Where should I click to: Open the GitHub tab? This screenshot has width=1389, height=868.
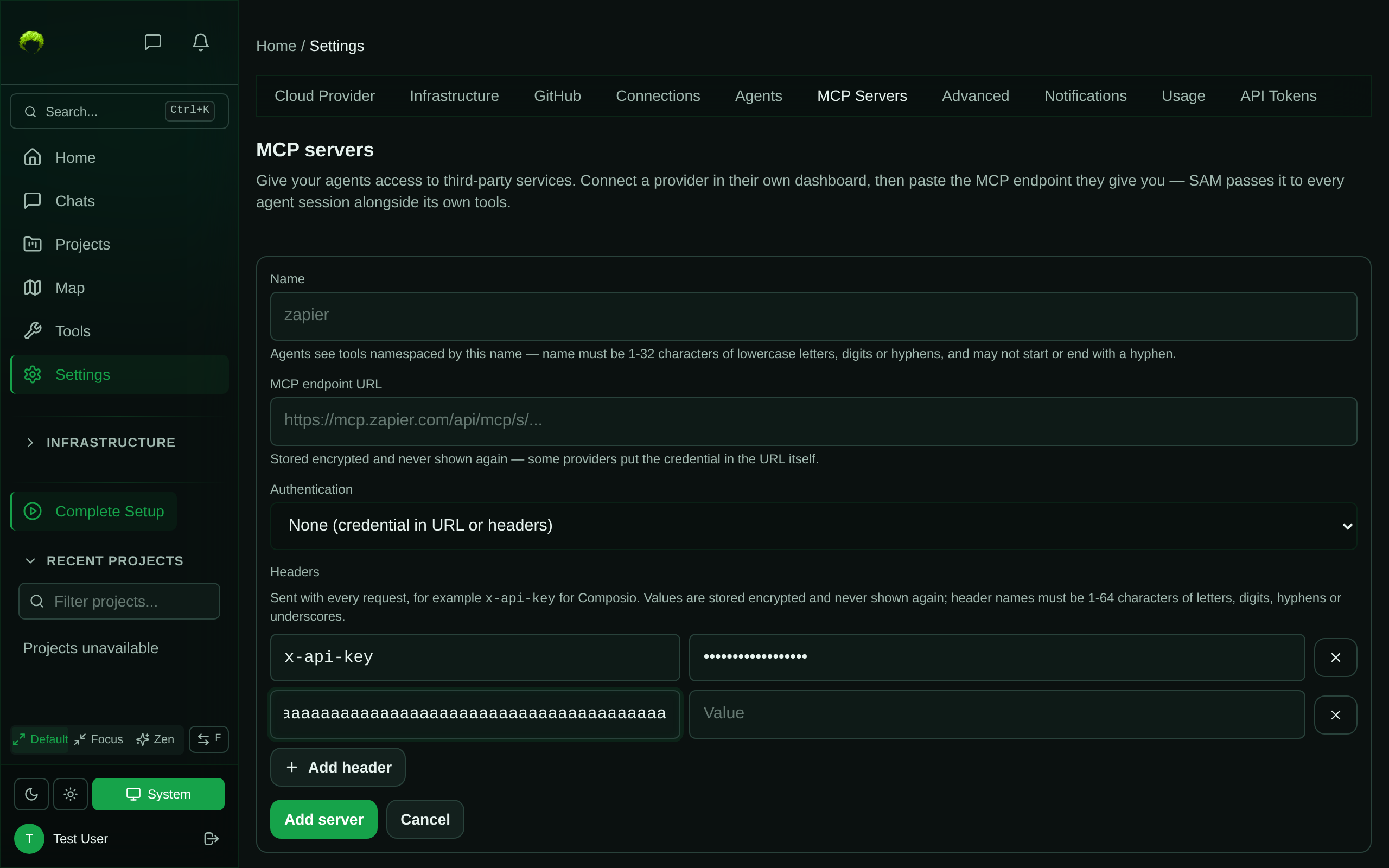(x=557, y=96)
